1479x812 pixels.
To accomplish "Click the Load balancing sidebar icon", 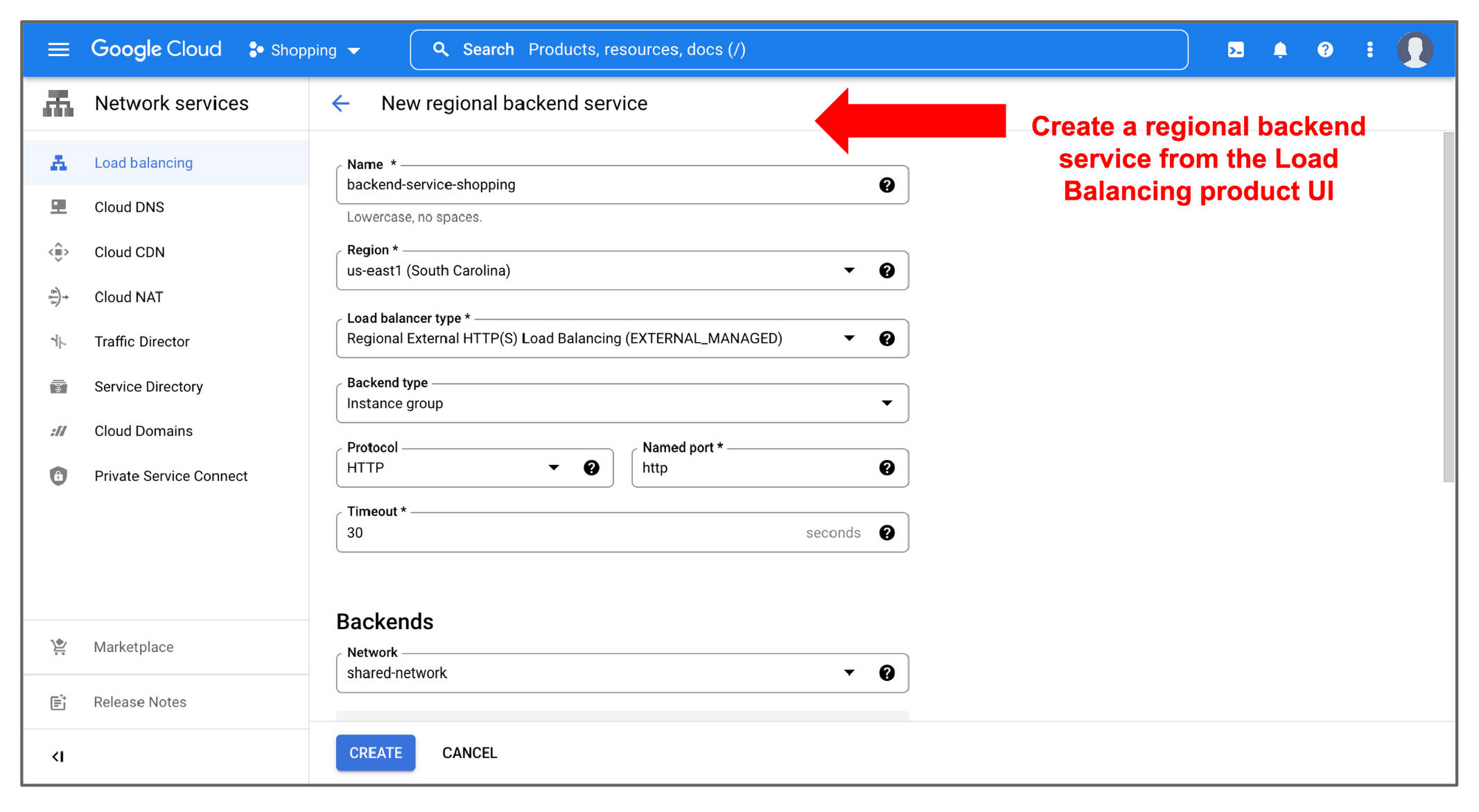I will (58, 163).
